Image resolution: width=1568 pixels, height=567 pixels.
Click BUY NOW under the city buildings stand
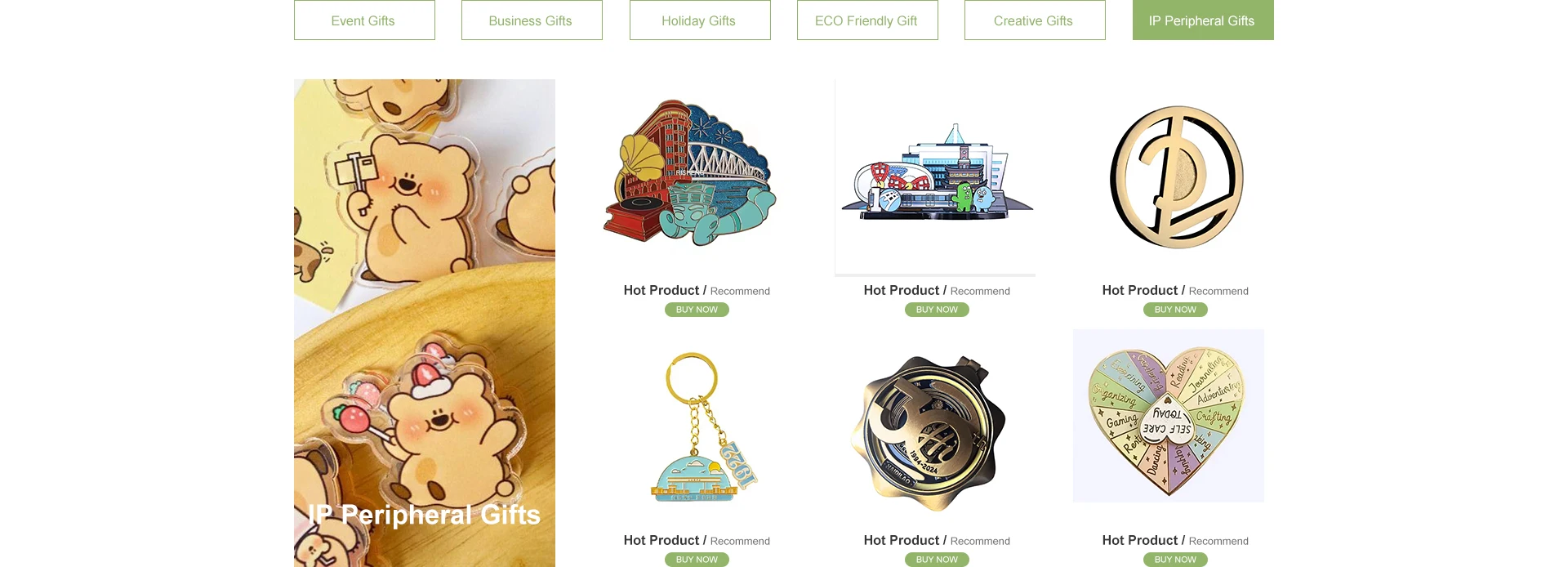(x=937, y=310)
